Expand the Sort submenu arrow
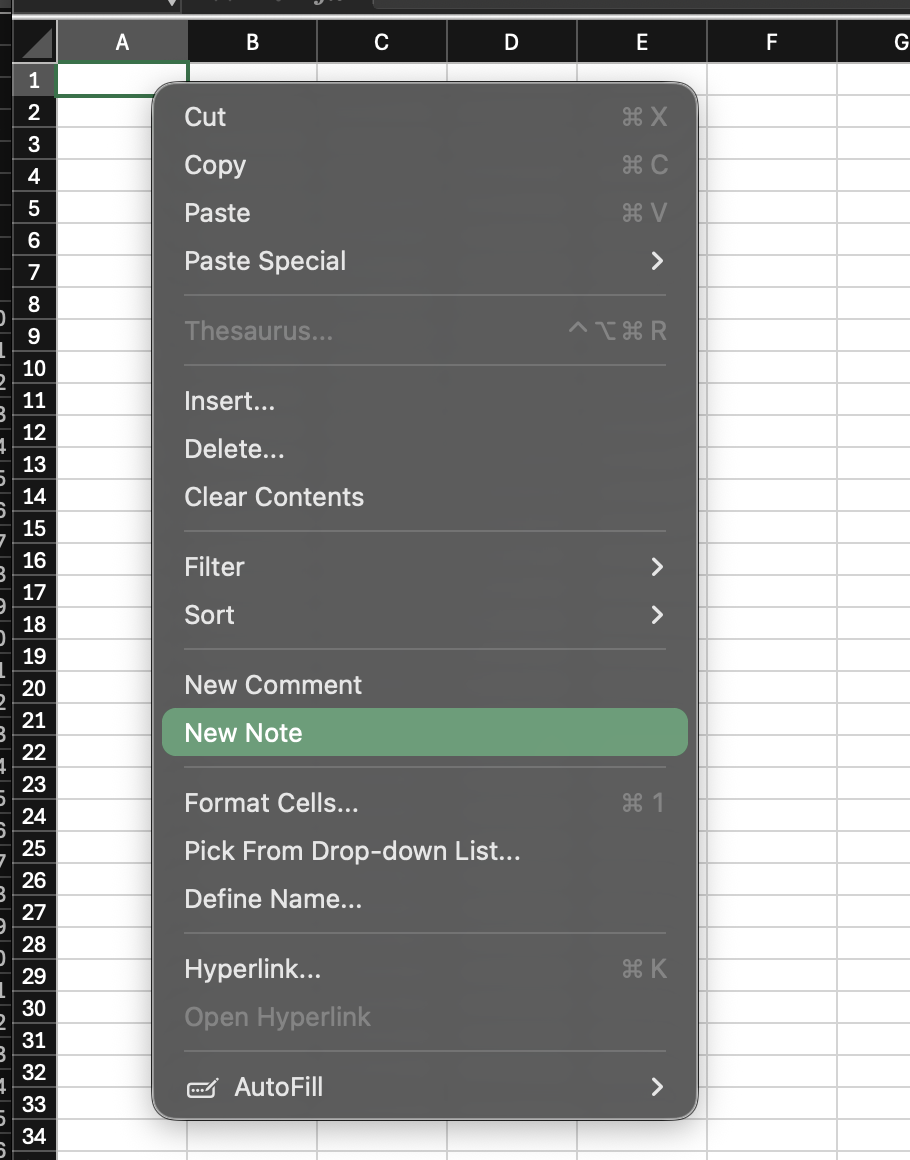The image size is (910, 1160). [657, 615]
